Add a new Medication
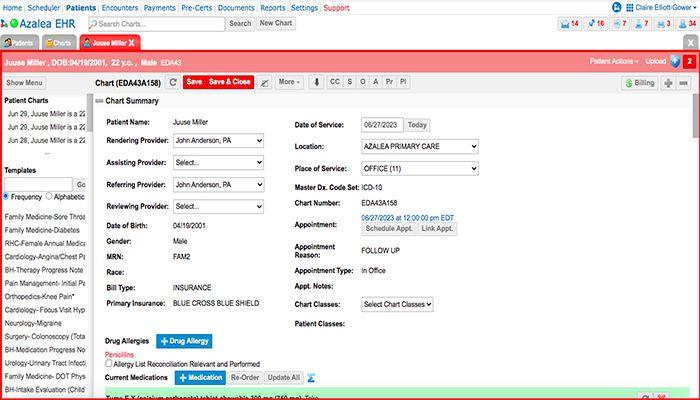The height and width of the screenshot is (400, 700). click(x=200, y=378)
